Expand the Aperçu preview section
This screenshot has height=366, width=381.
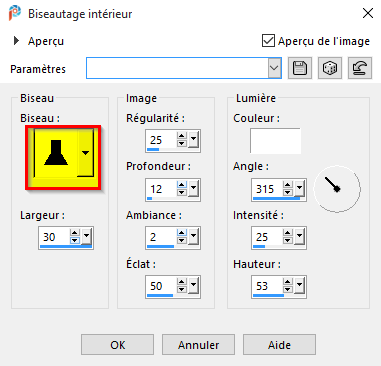[x=16, y=41]
